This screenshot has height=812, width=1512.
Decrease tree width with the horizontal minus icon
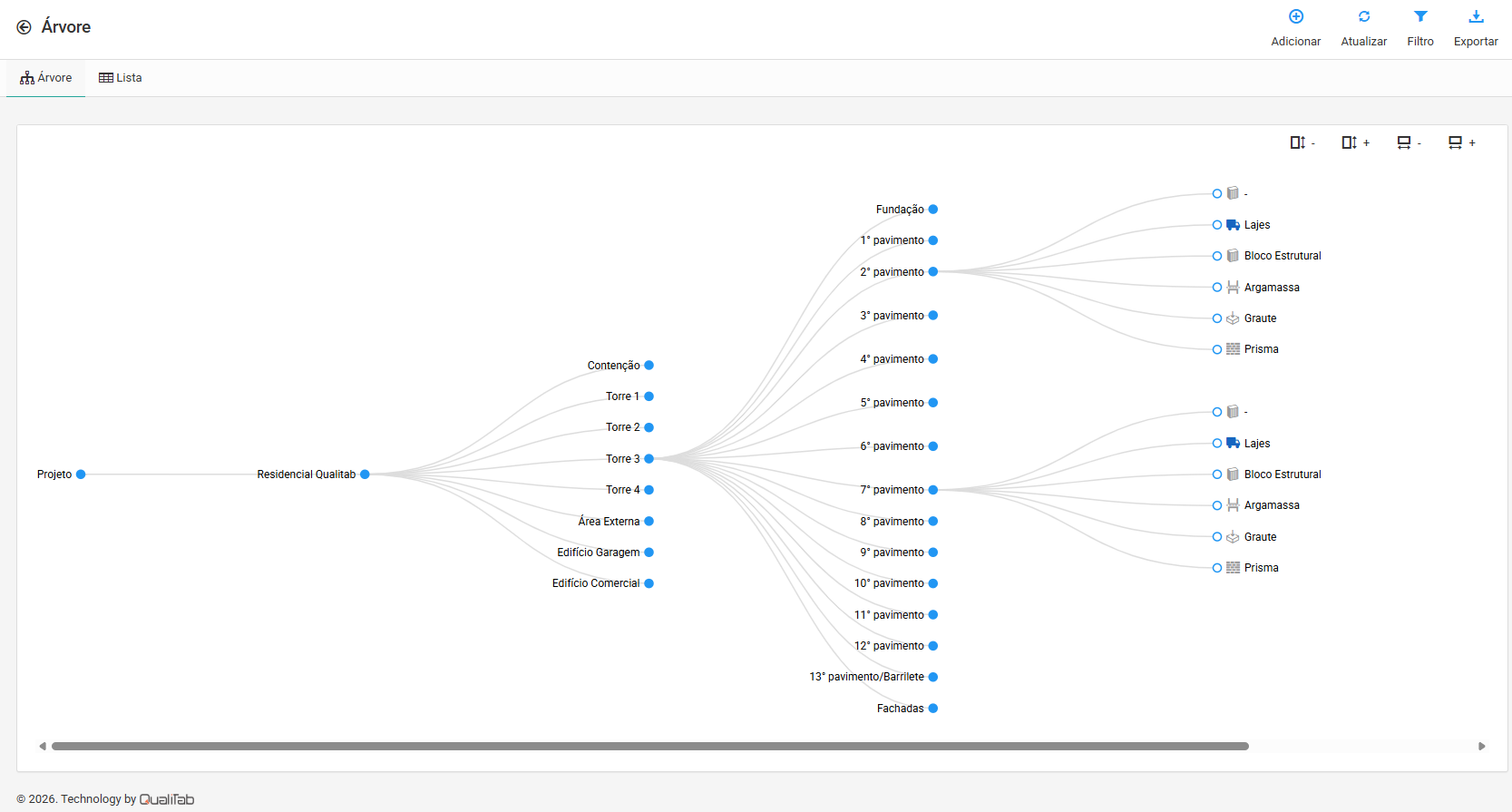click(1409, 142)
